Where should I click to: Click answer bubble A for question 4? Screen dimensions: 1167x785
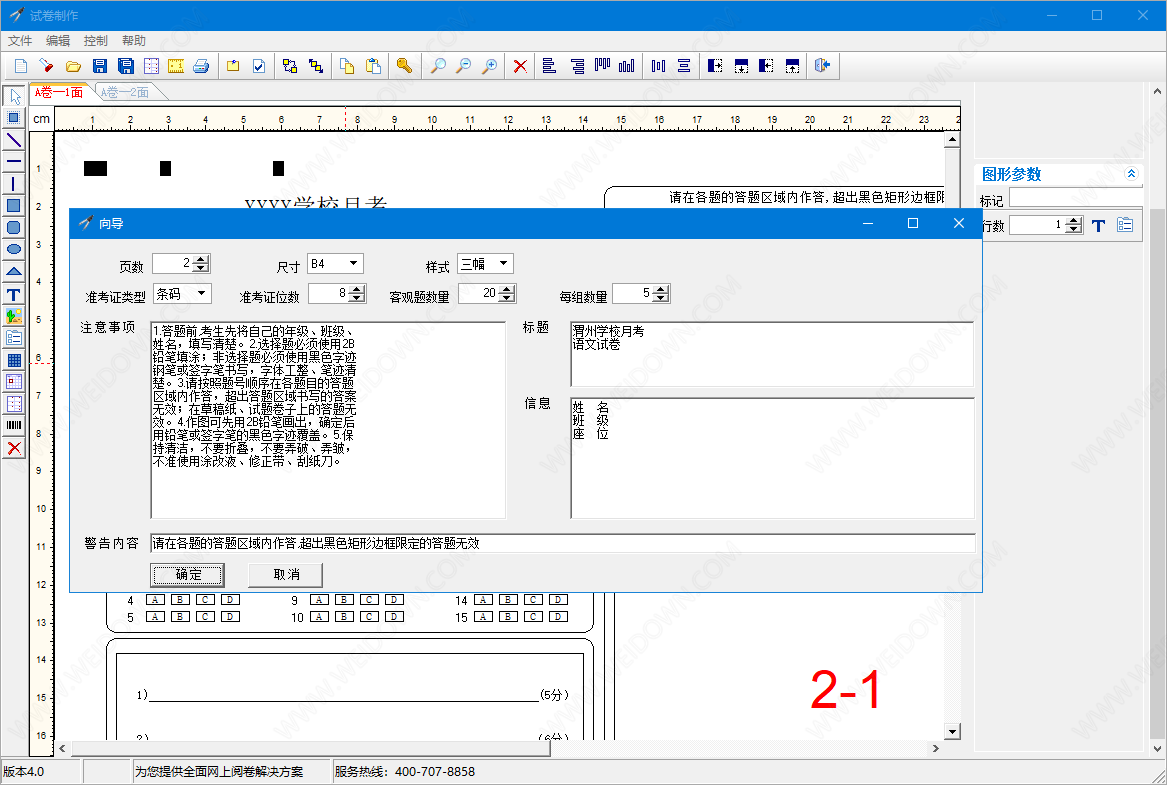pos(155,600)
